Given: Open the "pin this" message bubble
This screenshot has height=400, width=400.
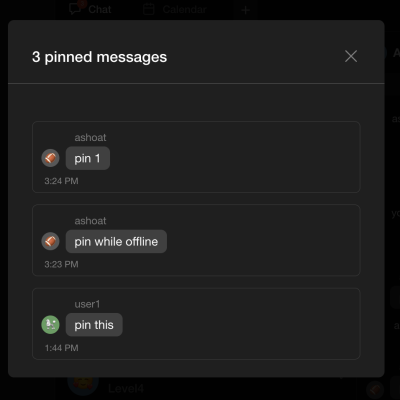Looking at the screenshot, I should [94, 325].
